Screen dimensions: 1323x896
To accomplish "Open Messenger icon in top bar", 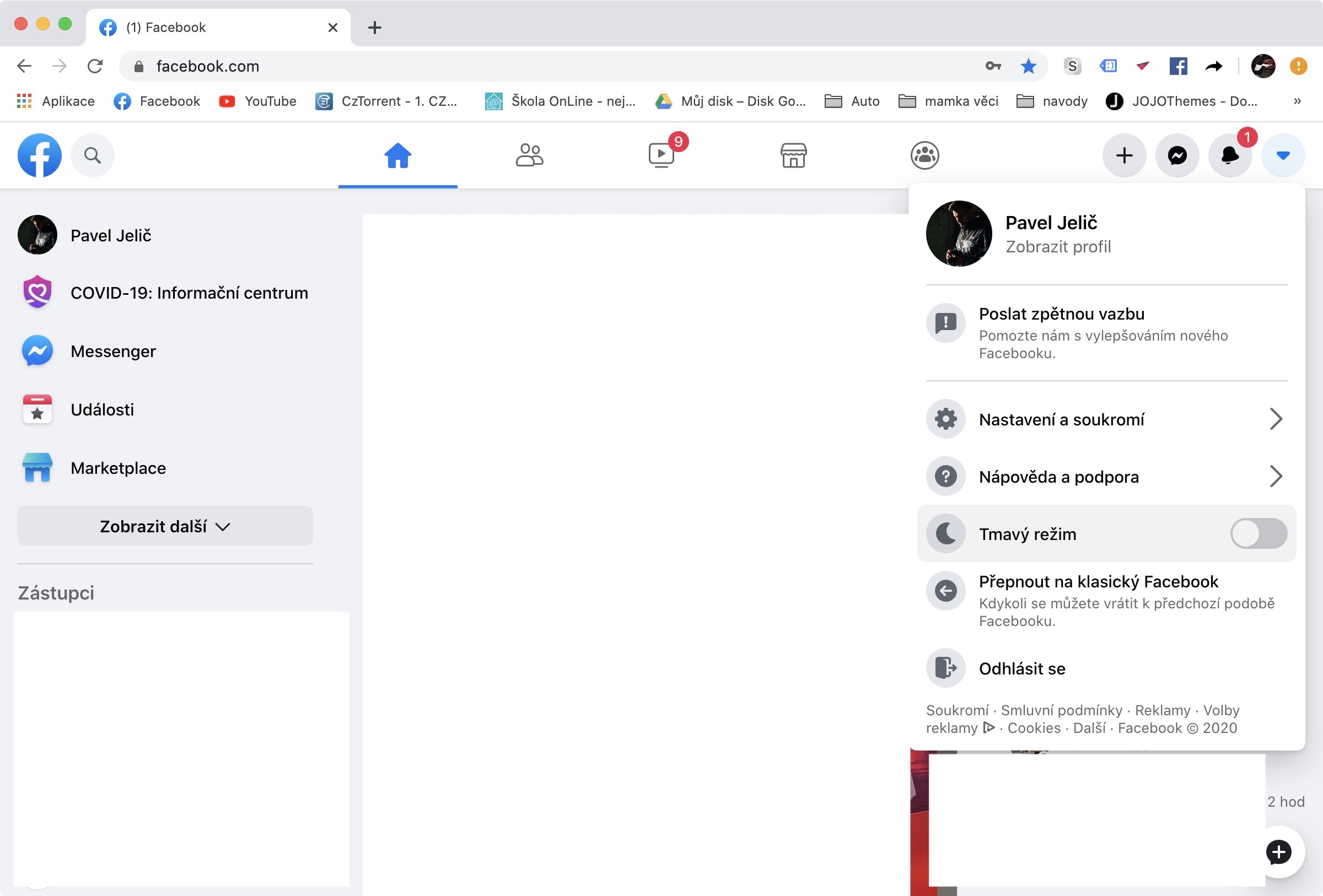I will [1177, 155].
